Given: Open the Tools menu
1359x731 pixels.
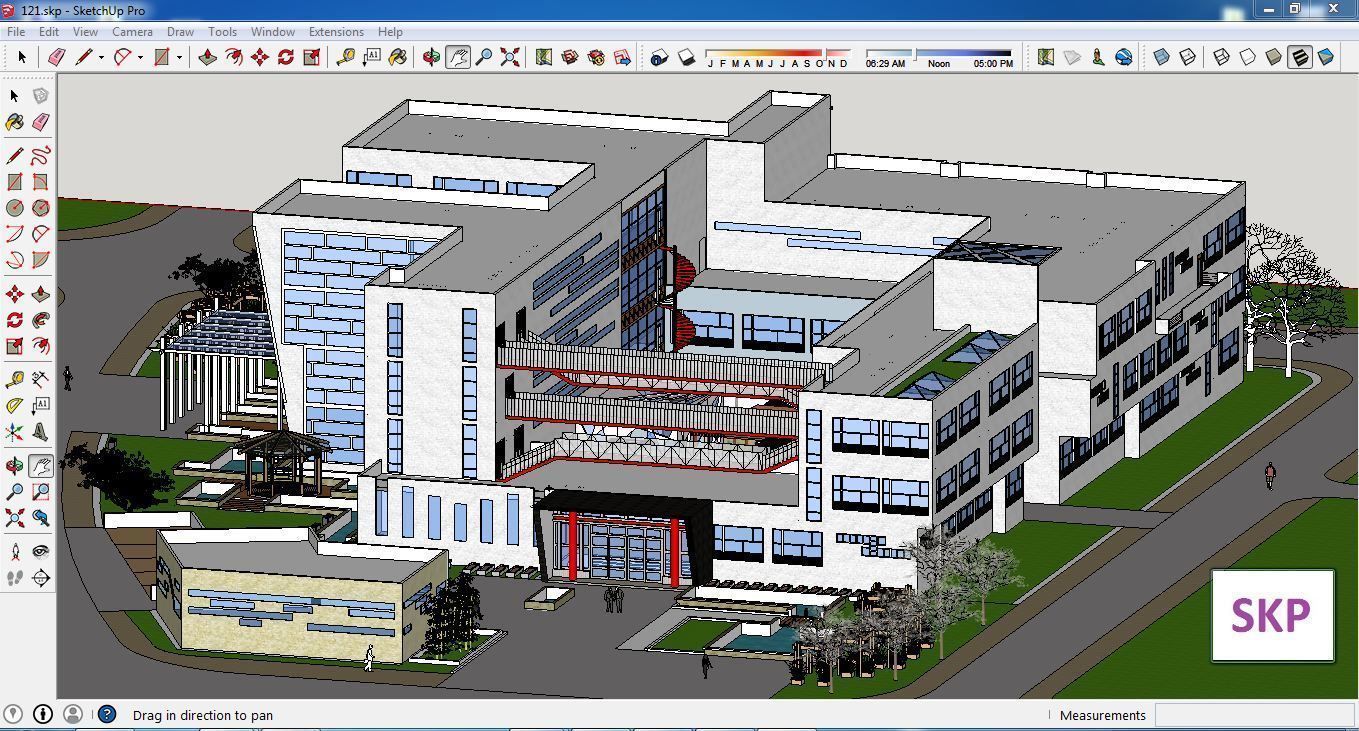Looking at the screenshot, I should coord(222,32).
